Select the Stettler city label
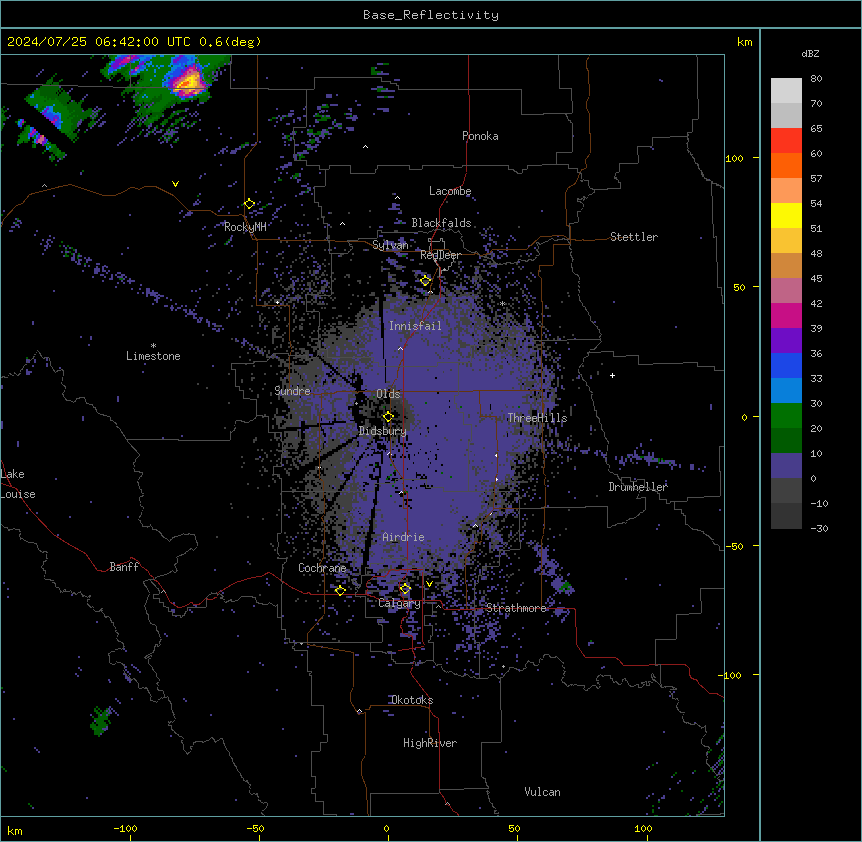862x842 pixels. point(634,237)
